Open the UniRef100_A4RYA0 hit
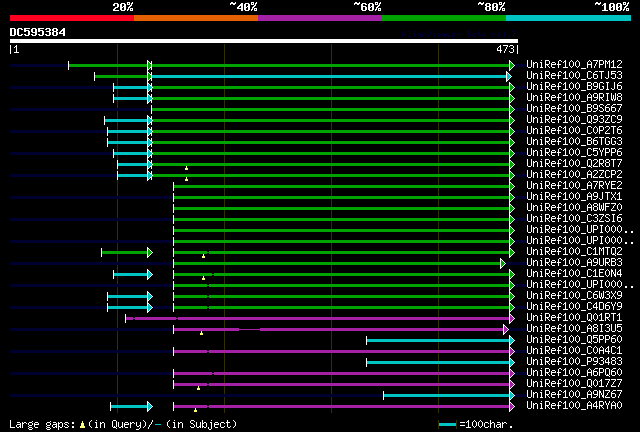 point(574,406)
